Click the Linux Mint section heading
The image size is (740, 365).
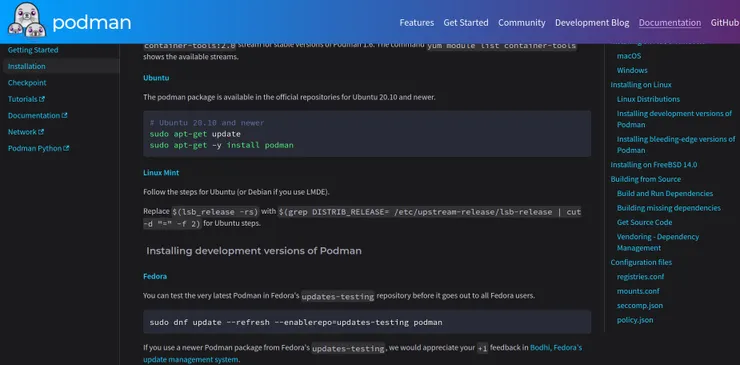(x=161, y=173)
